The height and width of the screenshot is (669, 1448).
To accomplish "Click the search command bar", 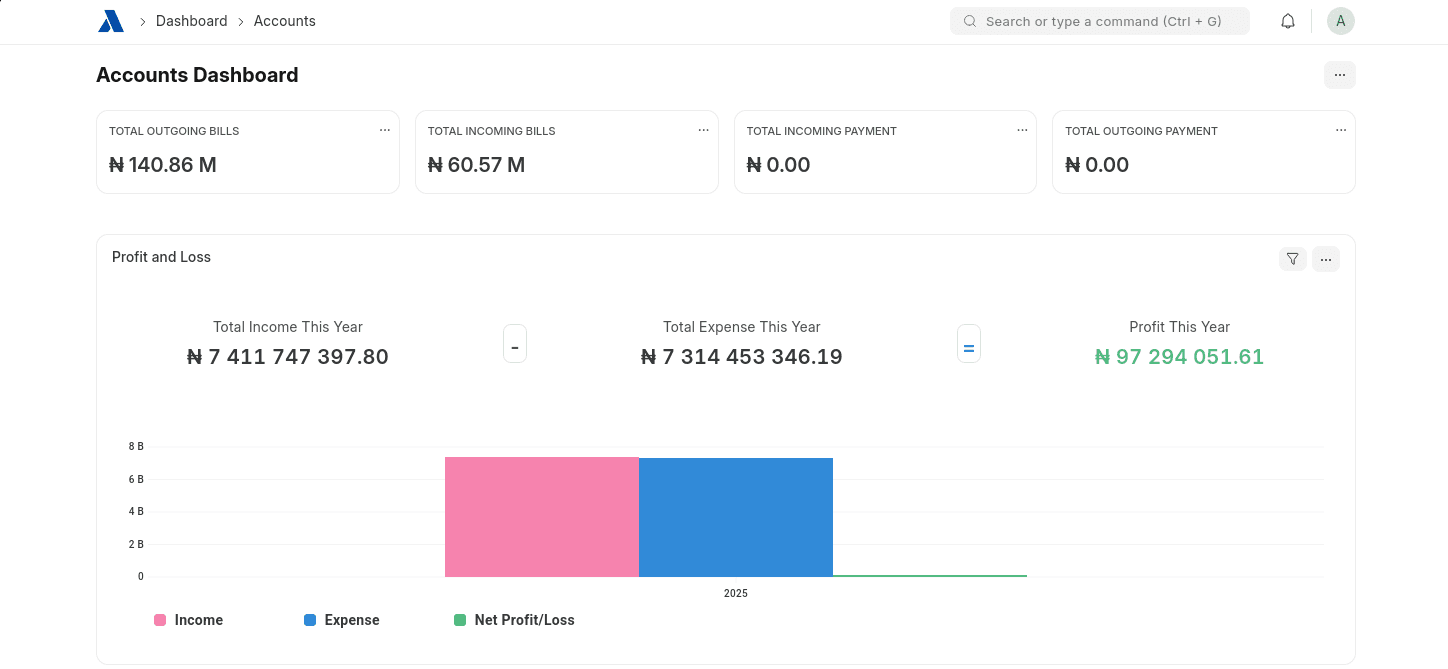I will click(x=1100, y=20).
